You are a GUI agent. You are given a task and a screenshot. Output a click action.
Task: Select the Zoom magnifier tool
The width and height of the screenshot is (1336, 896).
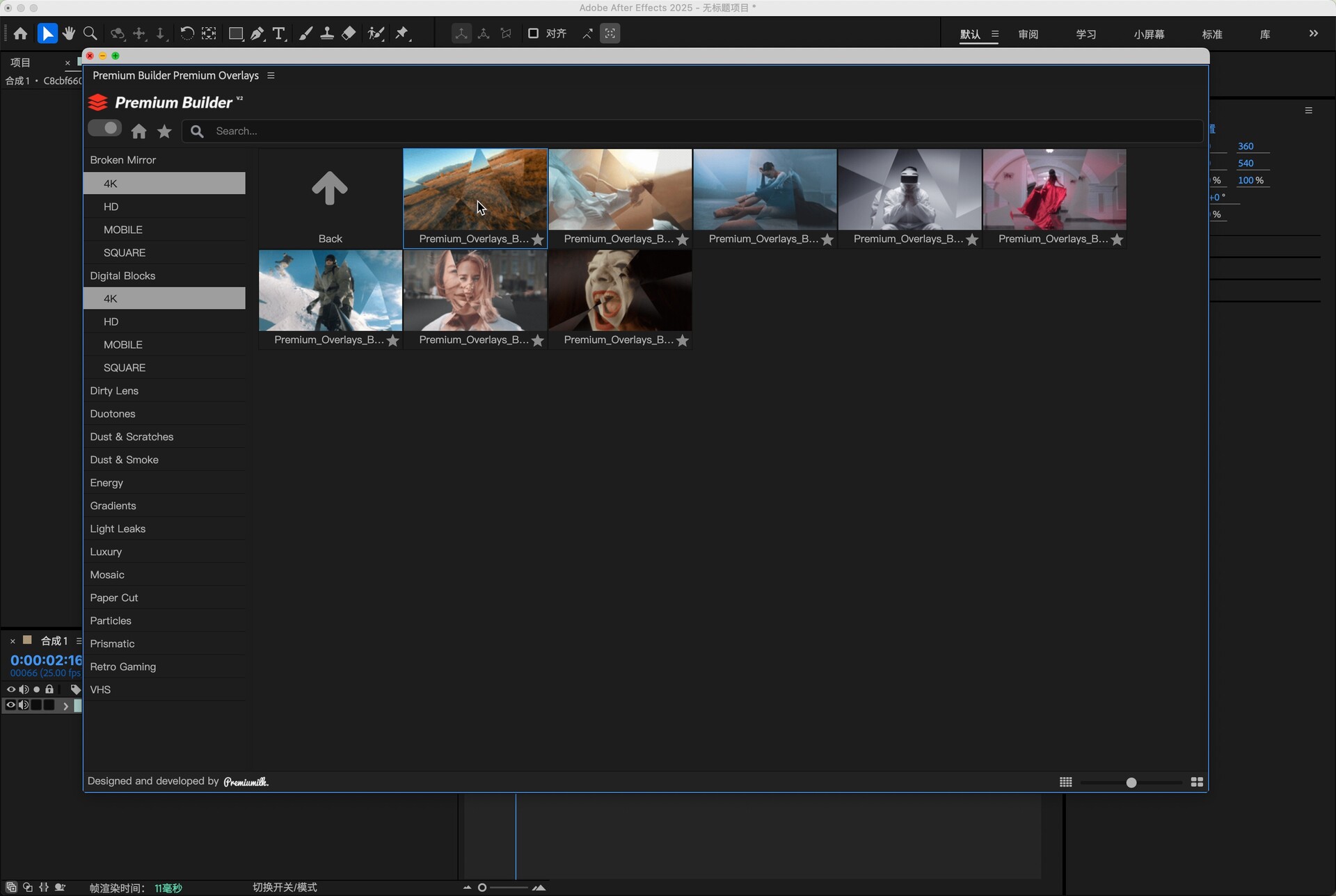click(x=90, y=33)
